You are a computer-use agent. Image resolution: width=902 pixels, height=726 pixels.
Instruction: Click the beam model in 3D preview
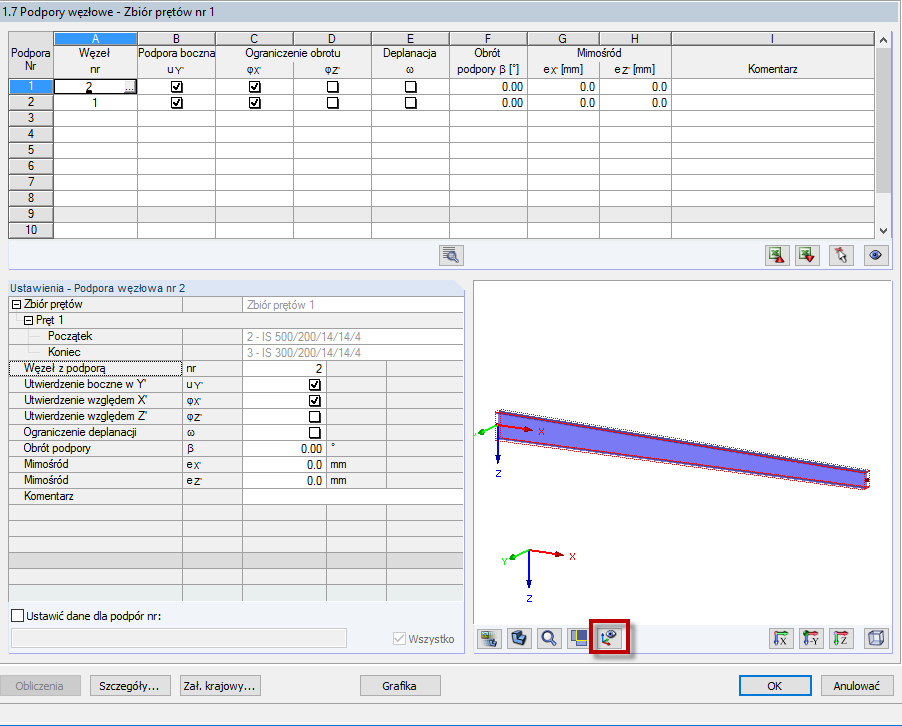pyautogui.click(x=683, y=450)
